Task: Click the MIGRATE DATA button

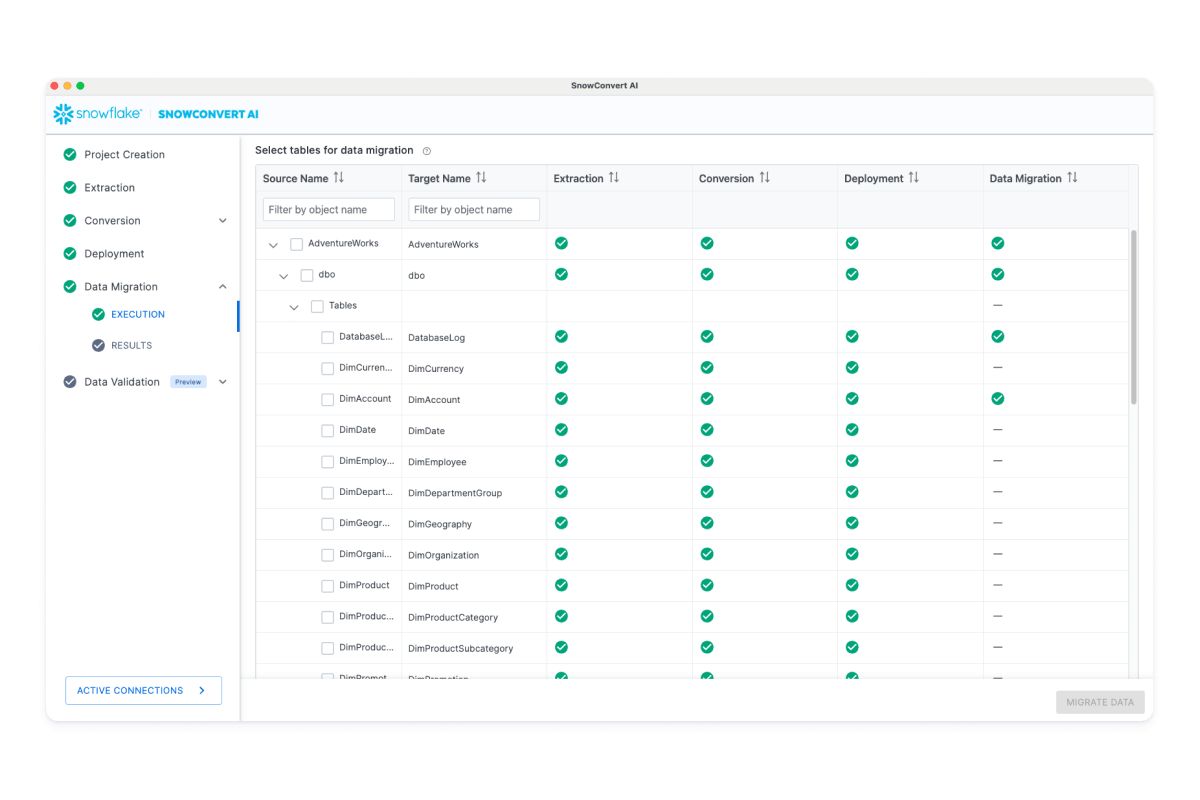Action: tap(1100, 702)
